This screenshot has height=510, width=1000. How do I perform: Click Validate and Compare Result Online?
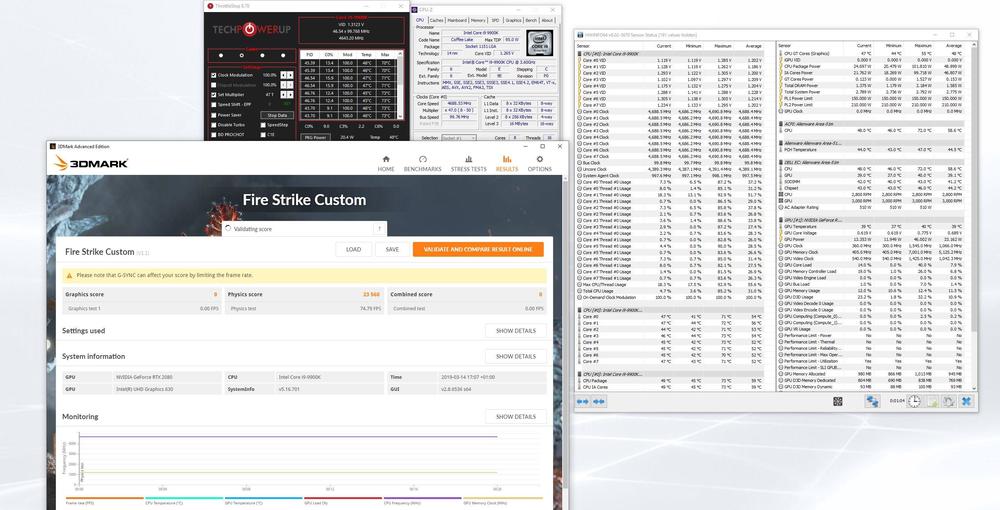477,250
